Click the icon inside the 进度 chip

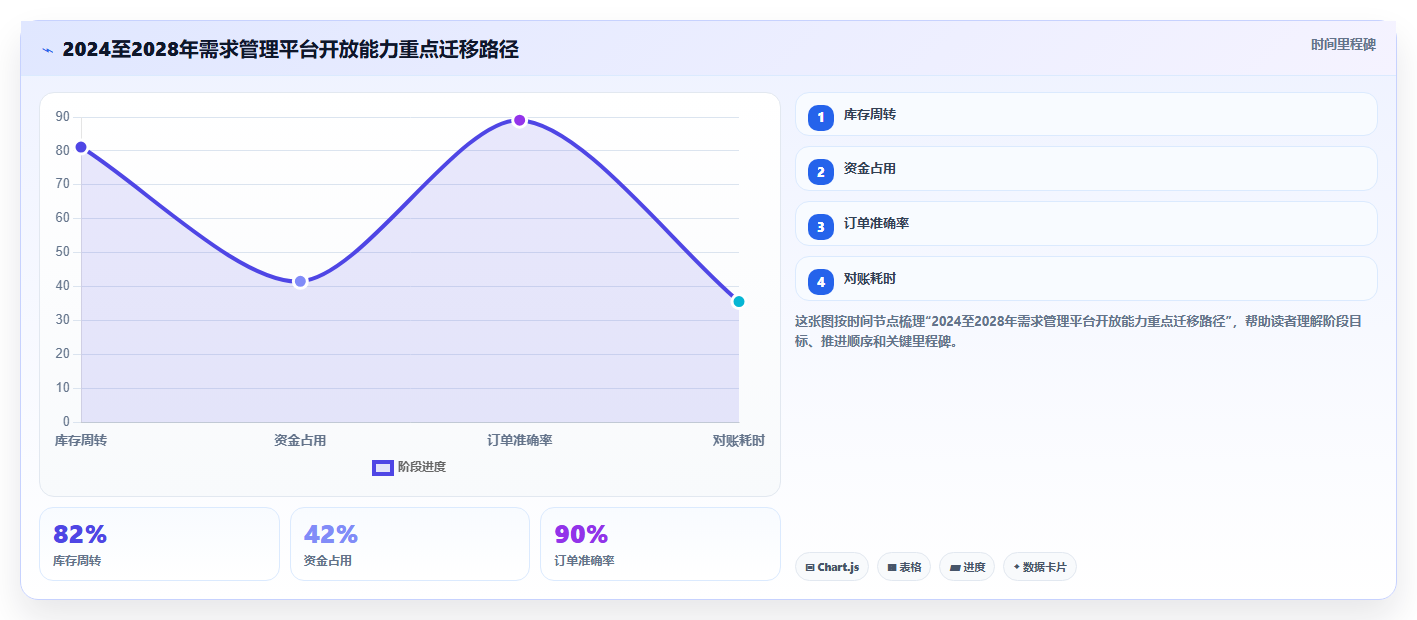[955, 568]
